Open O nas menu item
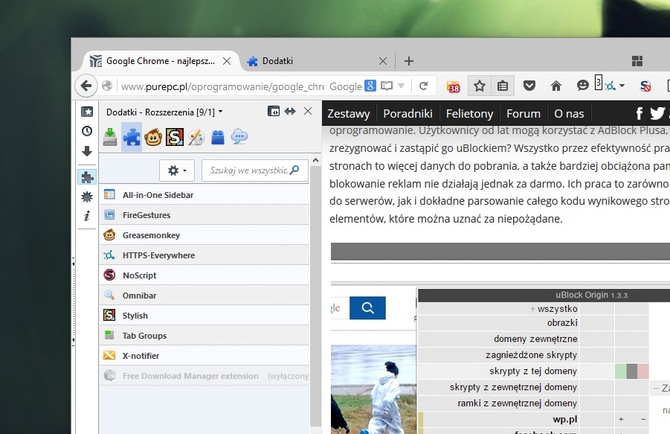Screen dimensions: 670x434 coord(569,114)
